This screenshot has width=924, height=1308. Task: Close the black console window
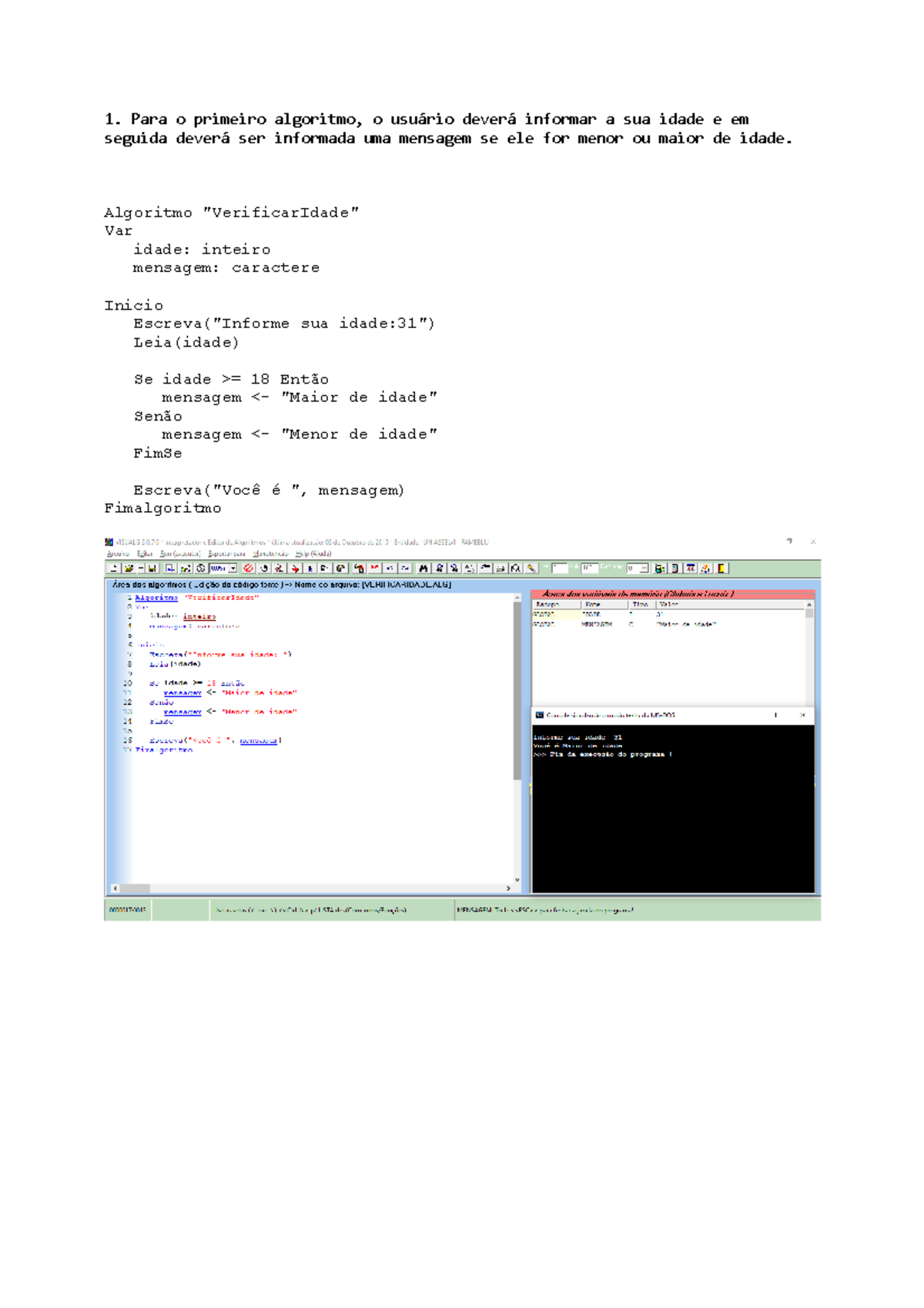(x=802, y=715)
